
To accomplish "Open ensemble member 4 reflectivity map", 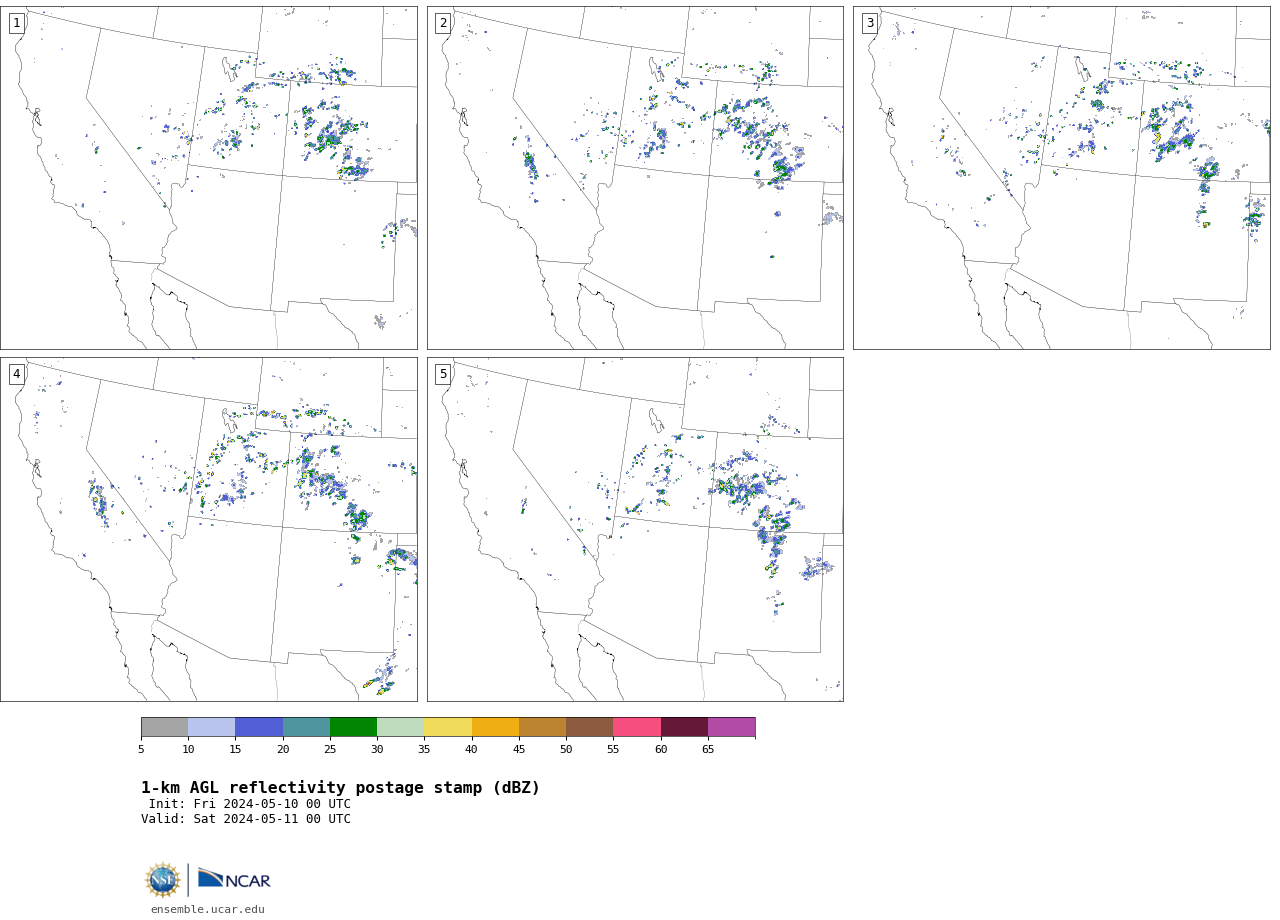I will coord(209,529).
